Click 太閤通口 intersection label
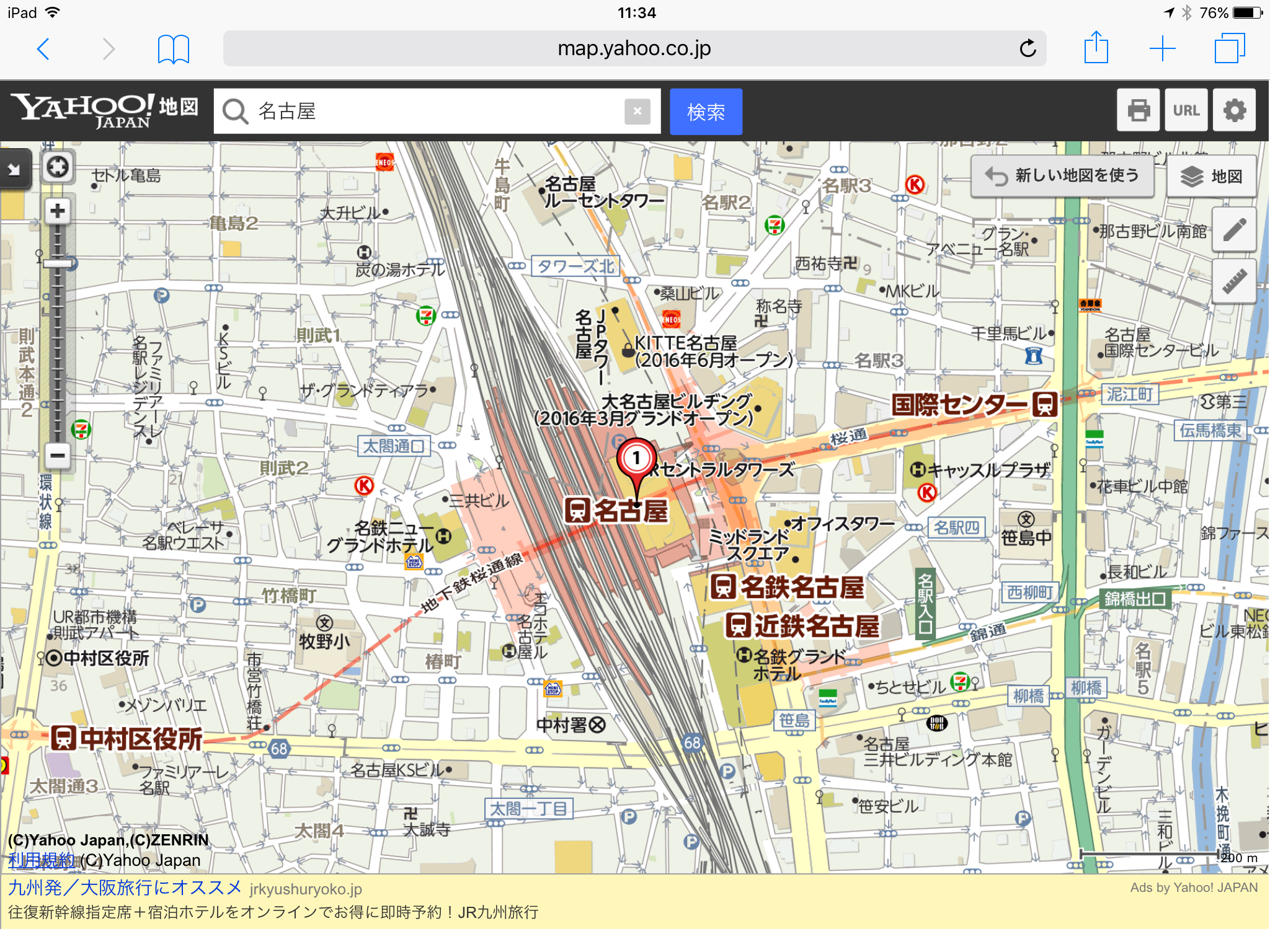Viewport: 1270px width, 952px height. [394, 446]
